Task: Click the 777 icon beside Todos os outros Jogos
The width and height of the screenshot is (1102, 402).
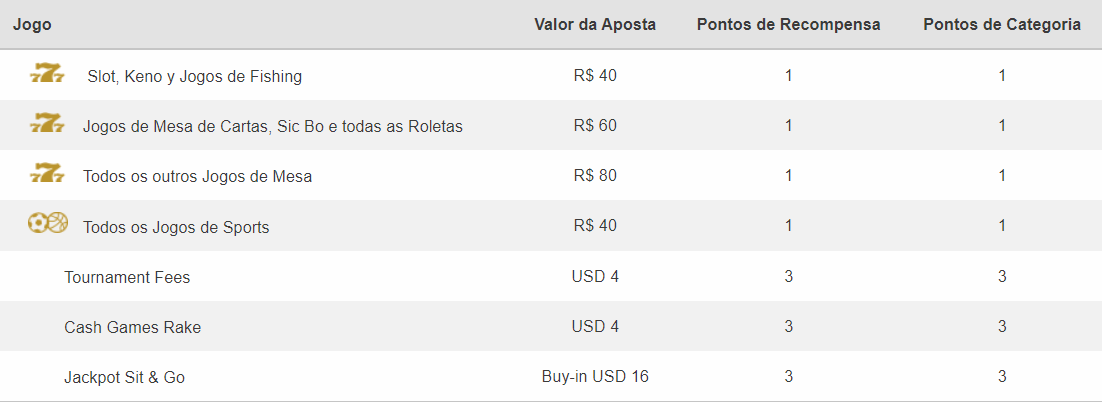Action: click(47, 172)
